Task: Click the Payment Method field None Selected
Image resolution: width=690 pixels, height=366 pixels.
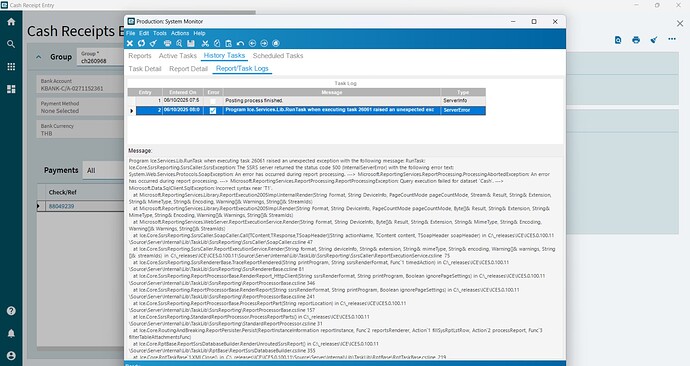Action: pos(80,107)
